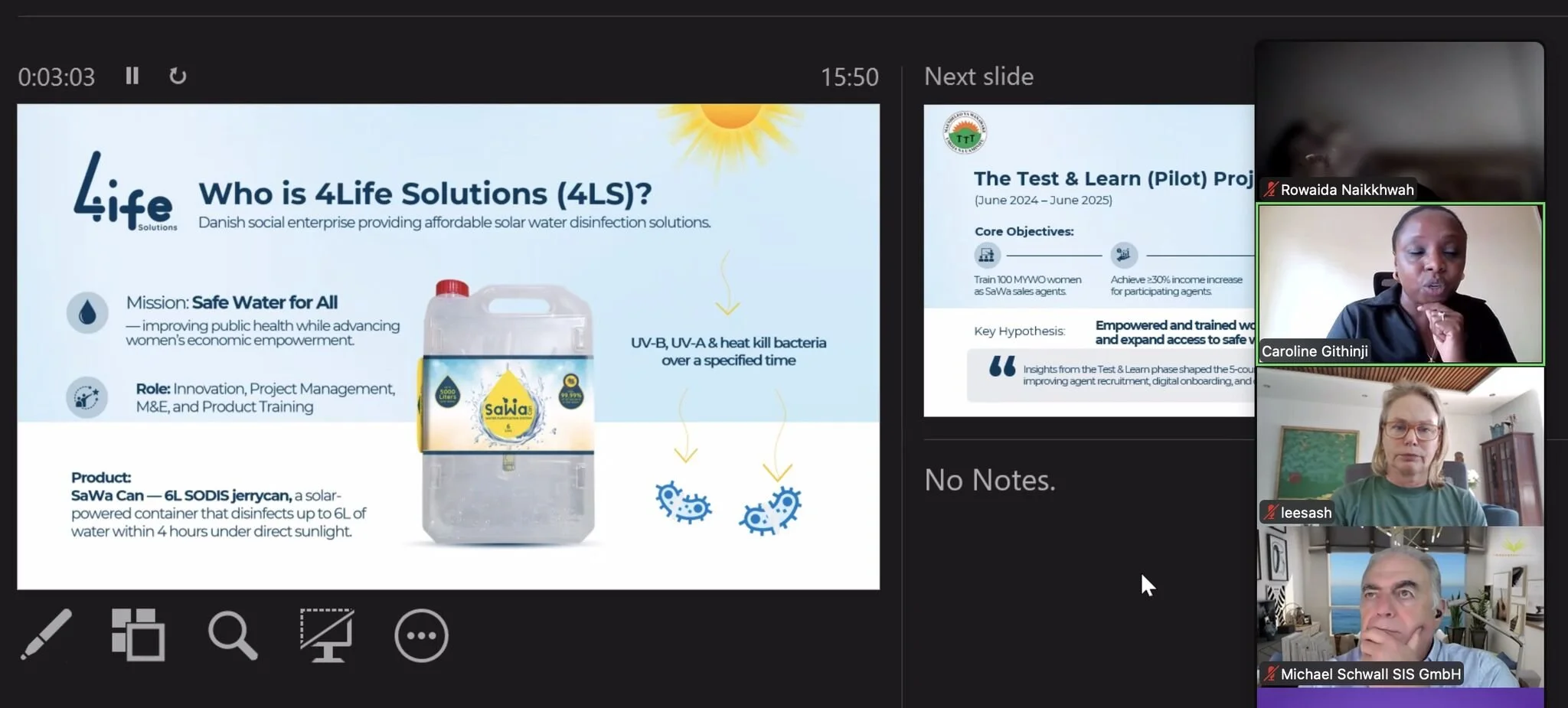Viewport: 1568px width, 708px height.
Task: Activate the zoom into slide magnifier
Action: pyautogui.click(x=233, y=635)
